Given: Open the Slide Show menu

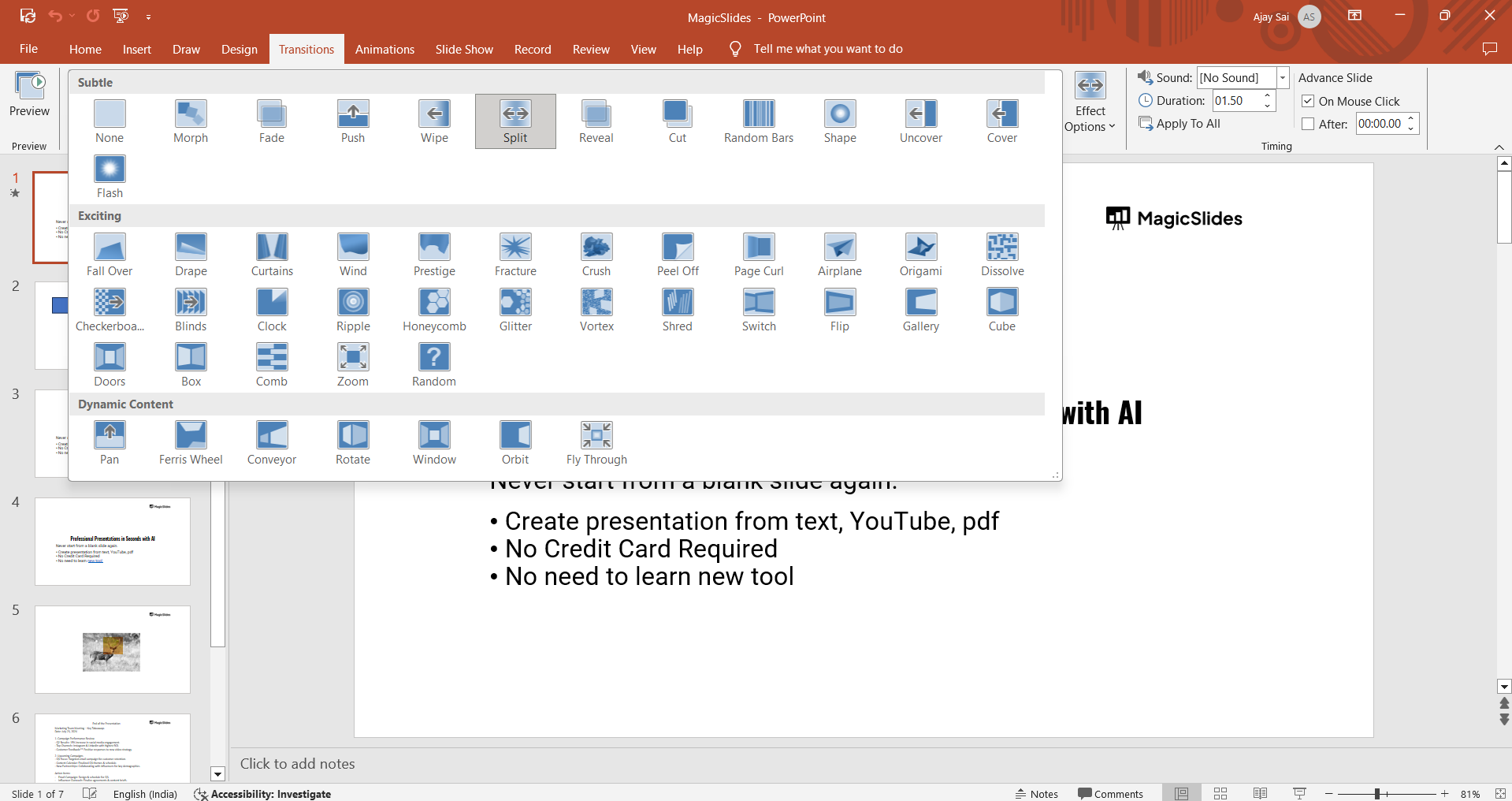Looking at the screenshot, I should pyautogui.click(x=464, y=49).
